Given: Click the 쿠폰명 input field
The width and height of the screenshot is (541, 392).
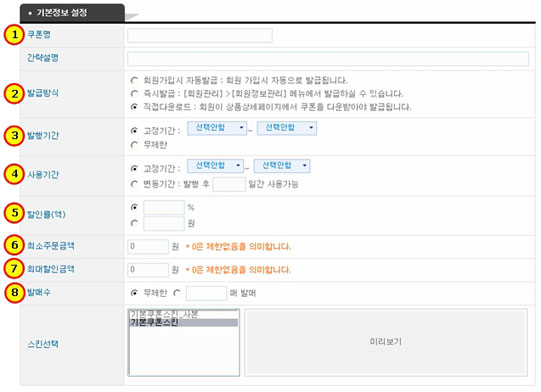Looking at the screenshot, I should pos(200,36).
